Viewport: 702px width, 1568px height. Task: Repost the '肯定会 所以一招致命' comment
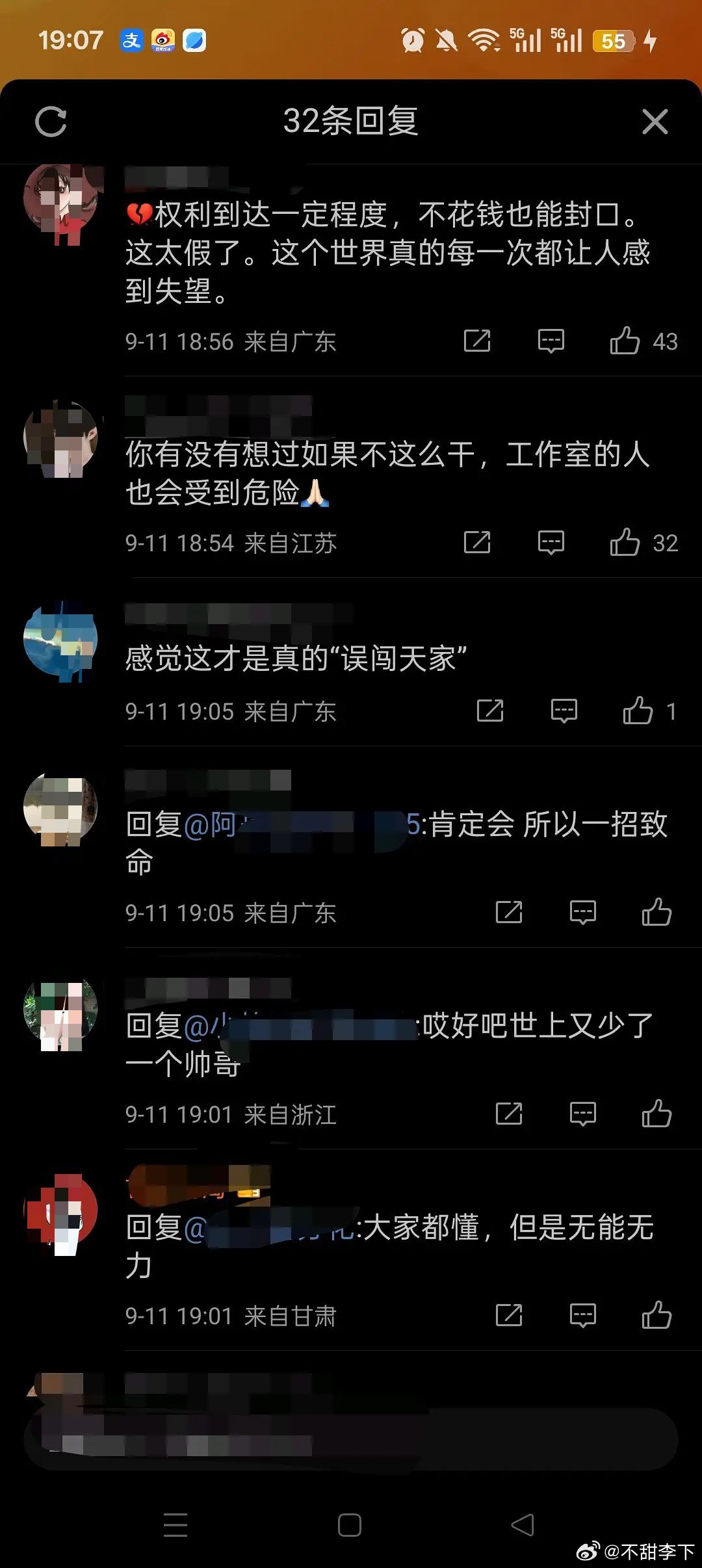click(509, 912)
